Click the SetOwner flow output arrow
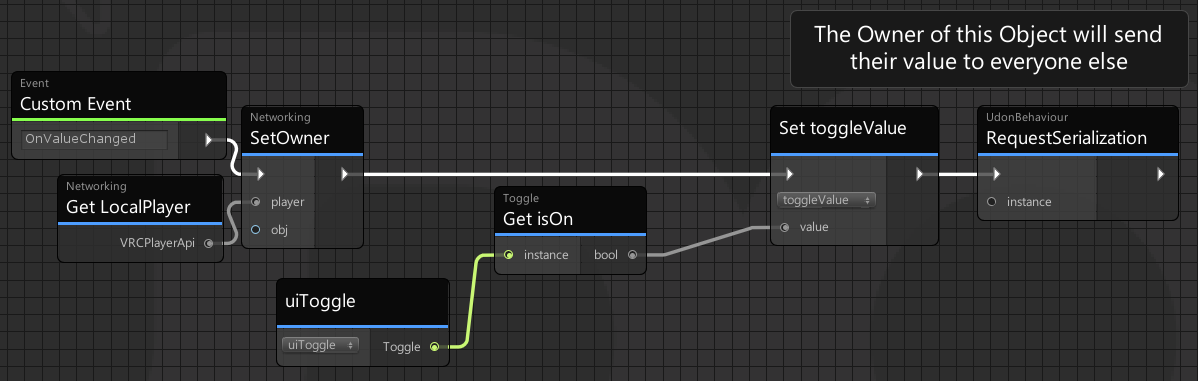The image size is (1198, 381). pos(345,174)
